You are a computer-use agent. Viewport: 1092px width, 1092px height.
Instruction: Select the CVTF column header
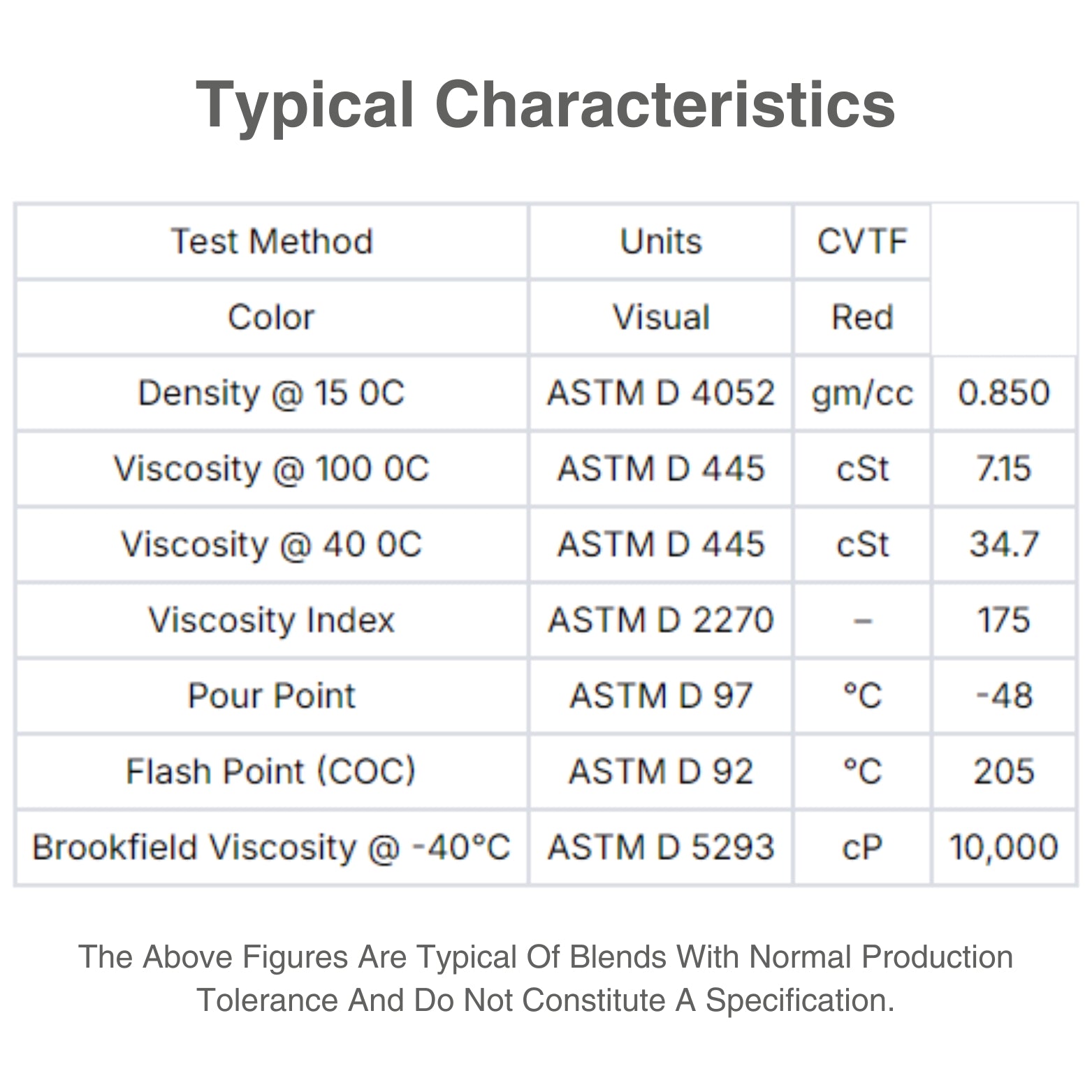pos(862,242)
